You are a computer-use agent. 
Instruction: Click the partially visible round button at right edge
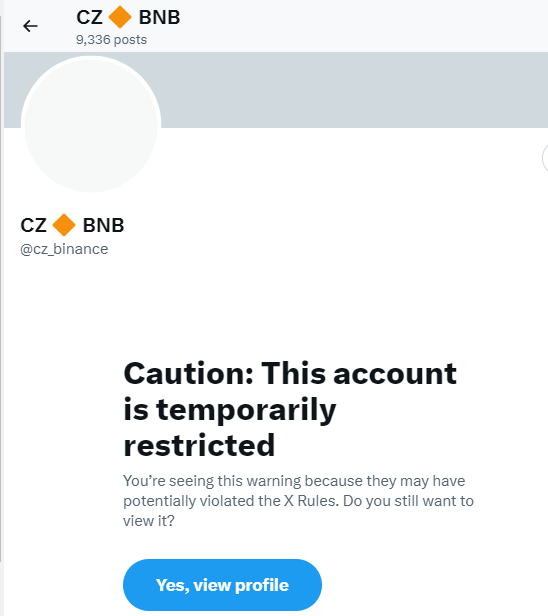click(545, 158)
